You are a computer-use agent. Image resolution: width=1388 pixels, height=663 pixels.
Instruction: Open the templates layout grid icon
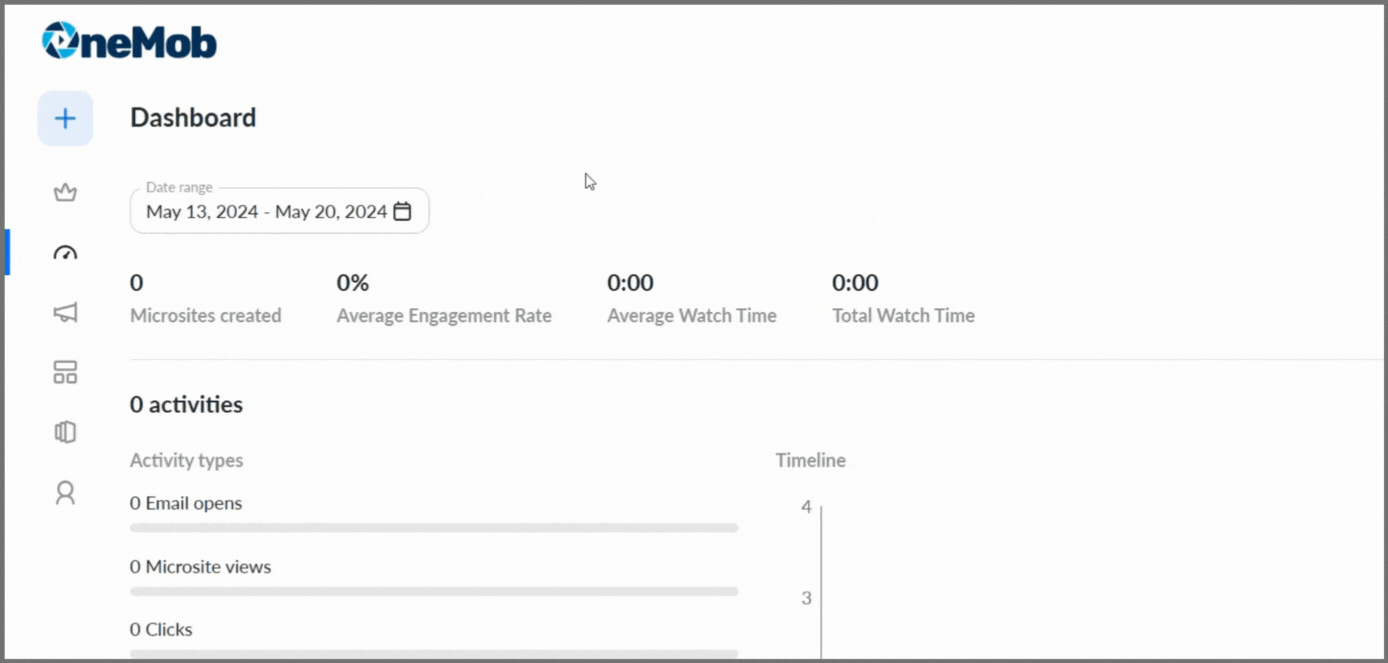(65, 373)
